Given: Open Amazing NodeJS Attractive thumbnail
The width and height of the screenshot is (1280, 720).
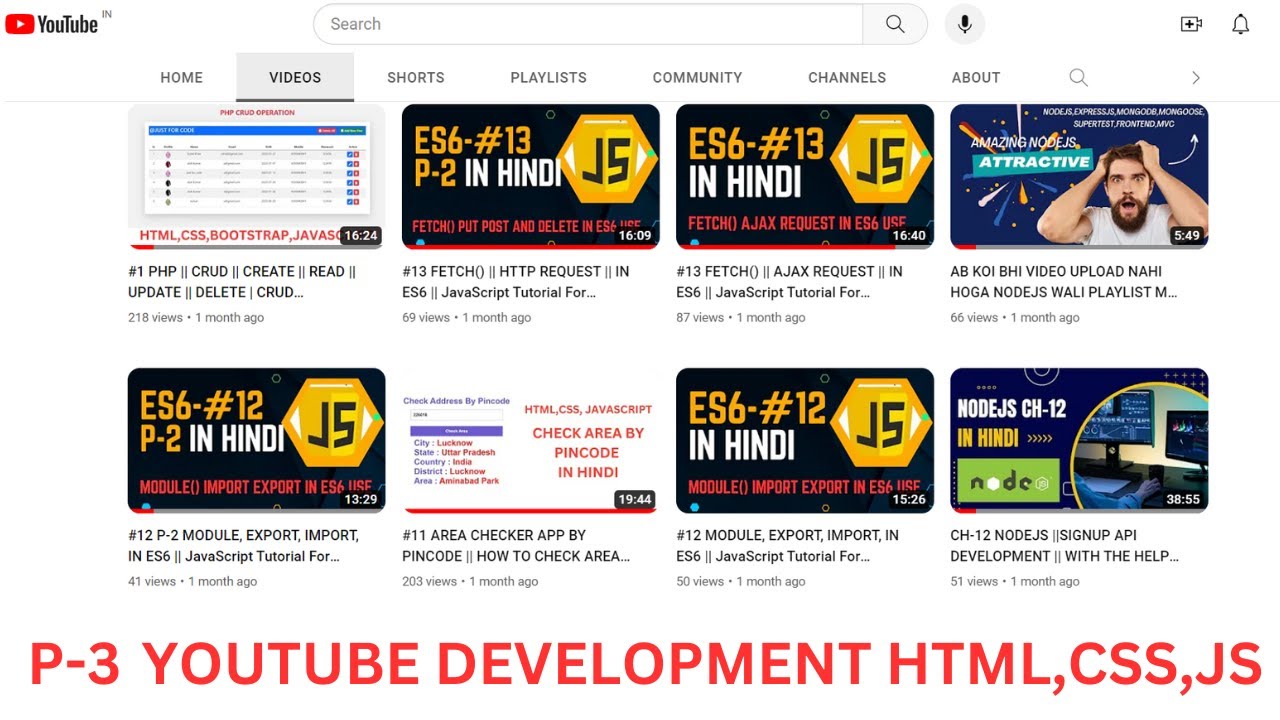Looking at the screenshot, I should click(1079, 176).
